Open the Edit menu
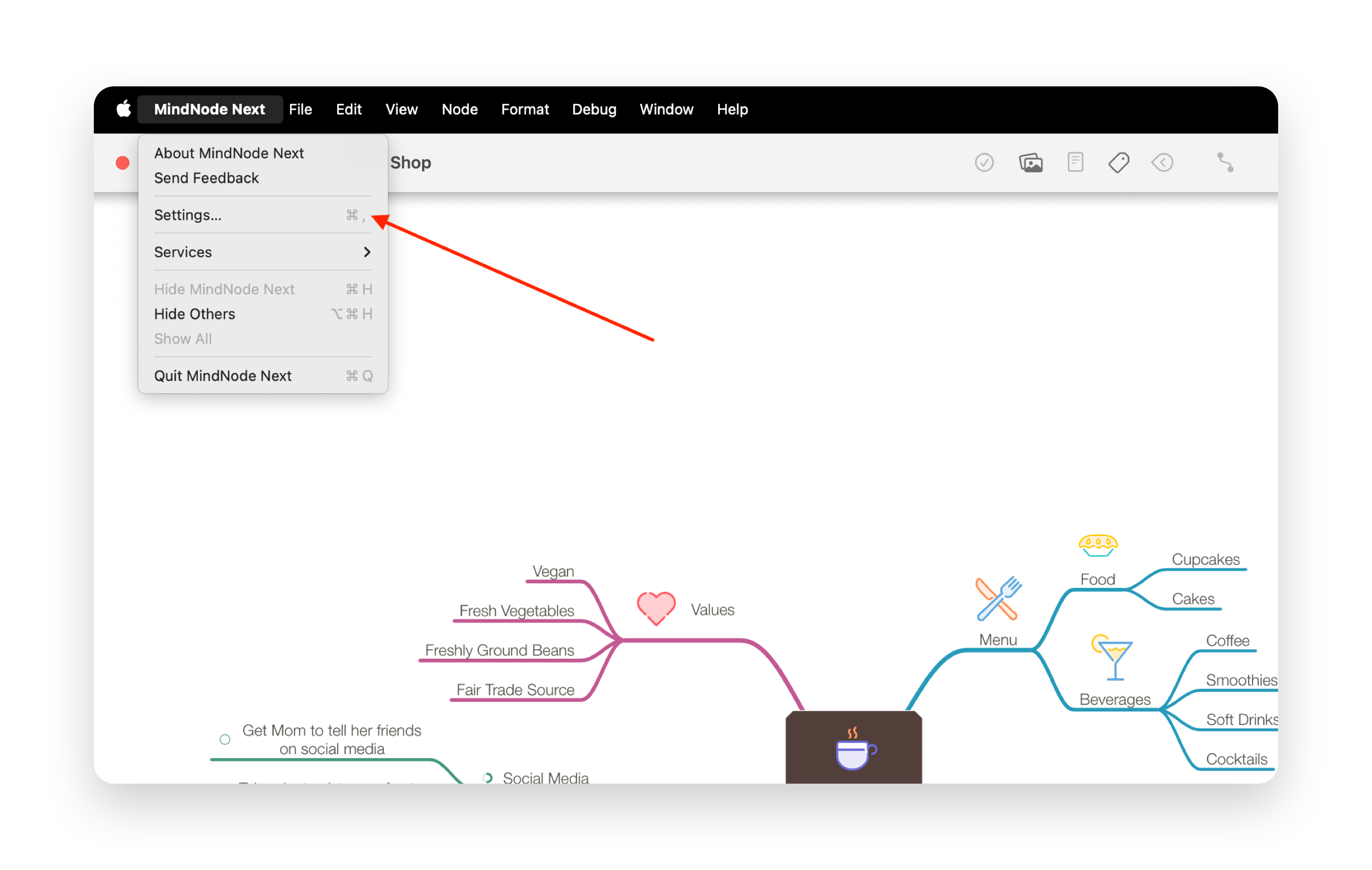The width and height of the screenshot is (1372, 870). click(x=349, y=109)
